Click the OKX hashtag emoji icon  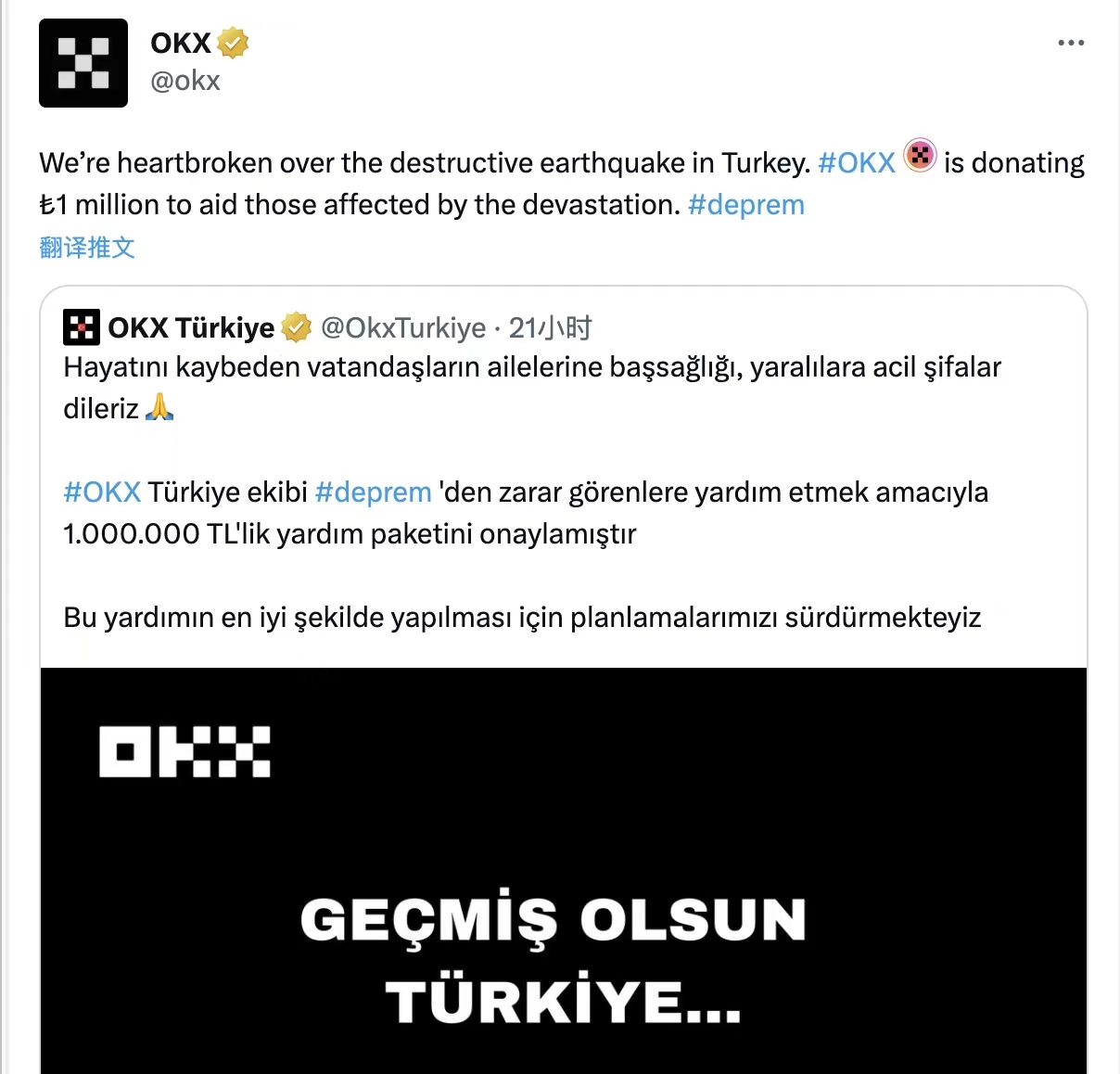(920, 155)
